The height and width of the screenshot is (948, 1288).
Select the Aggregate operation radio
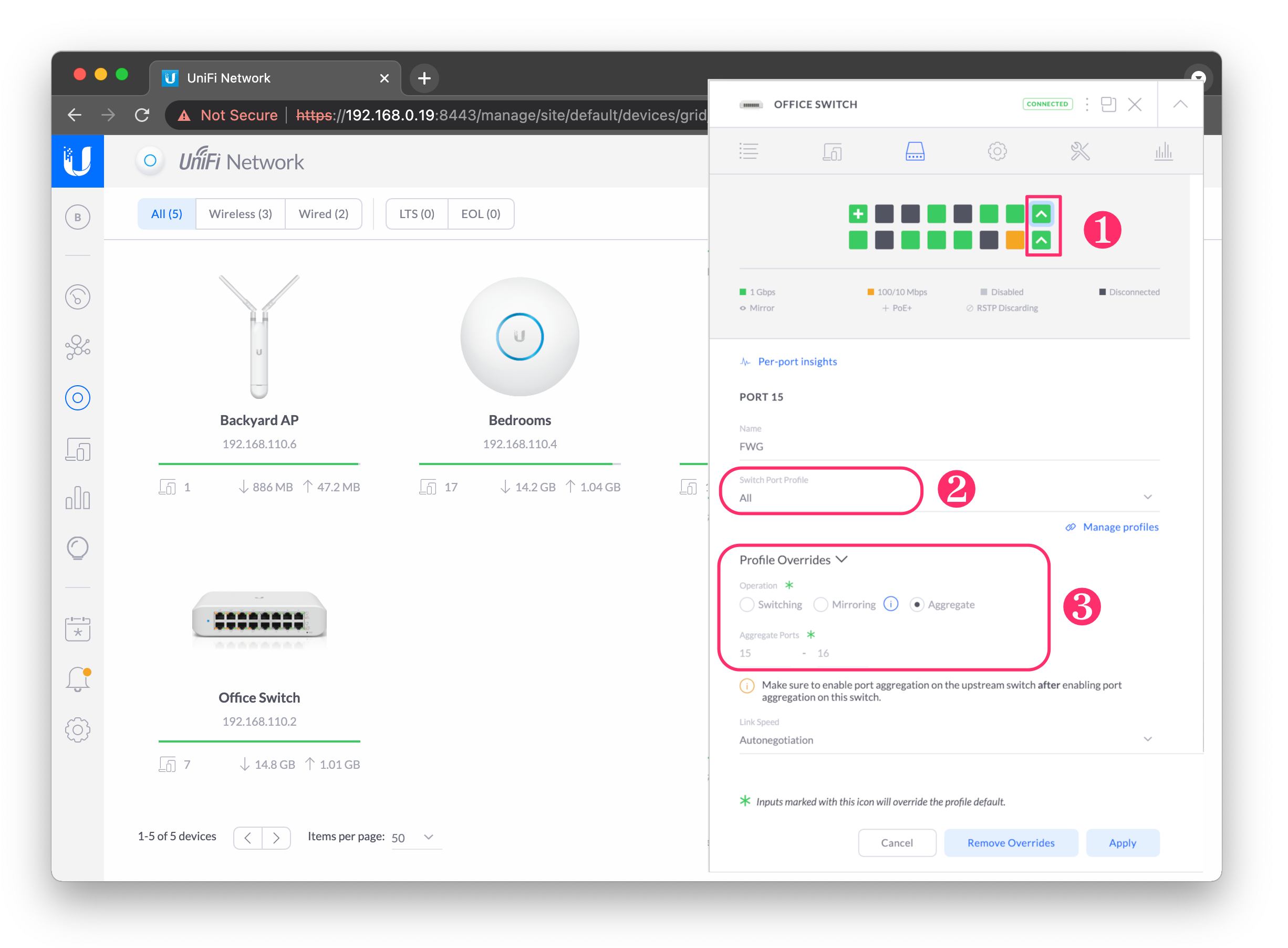pos(917,604)
